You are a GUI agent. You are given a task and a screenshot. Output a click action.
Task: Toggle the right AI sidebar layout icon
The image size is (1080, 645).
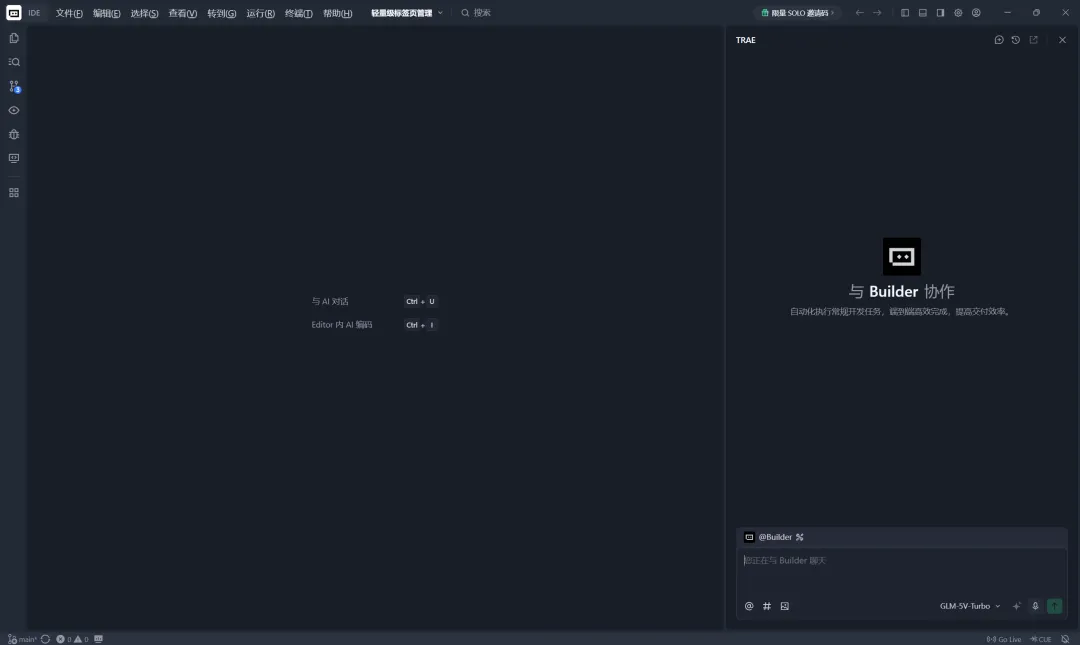pos(940,12)
